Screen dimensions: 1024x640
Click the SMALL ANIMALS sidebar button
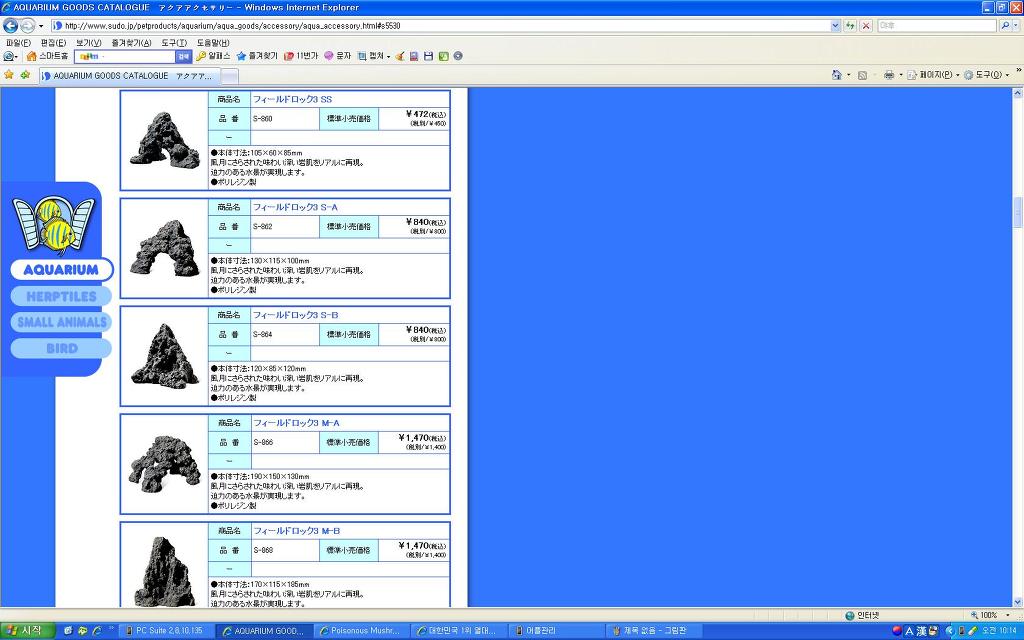(61, 322)
